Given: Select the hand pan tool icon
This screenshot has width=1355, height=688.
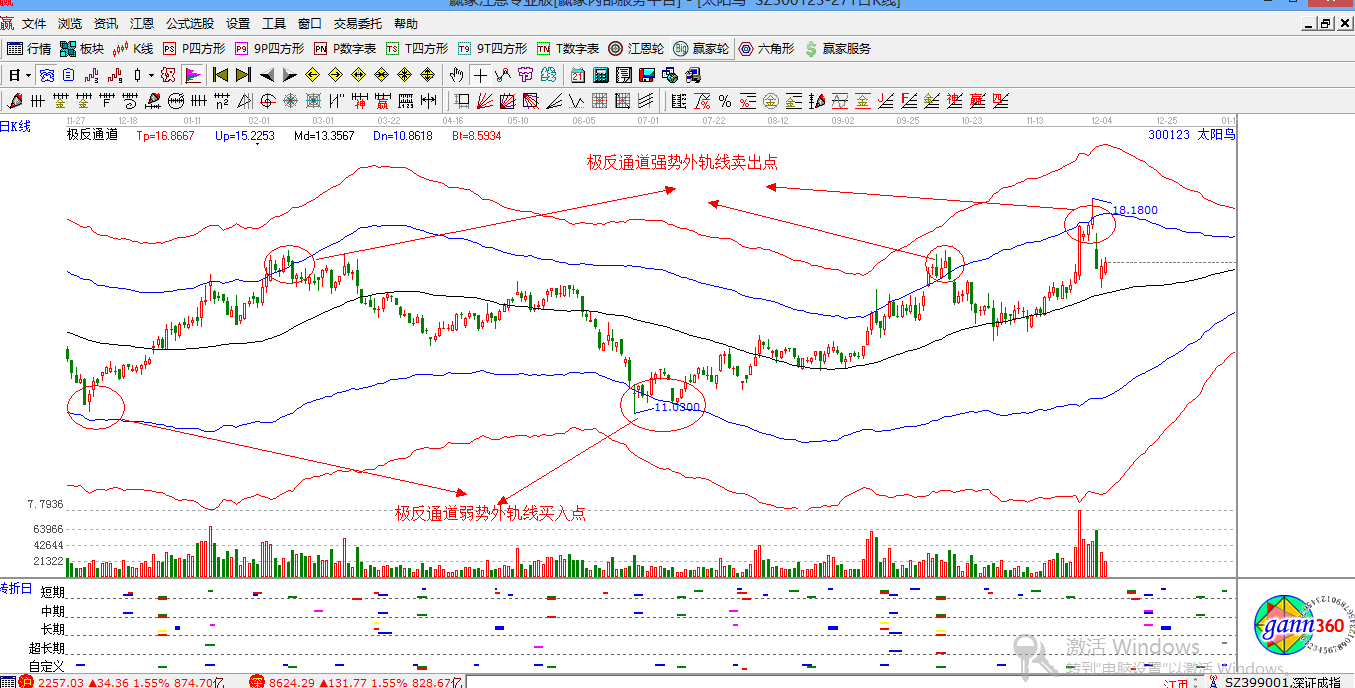Looking at the screenshot, I should 455,74.
